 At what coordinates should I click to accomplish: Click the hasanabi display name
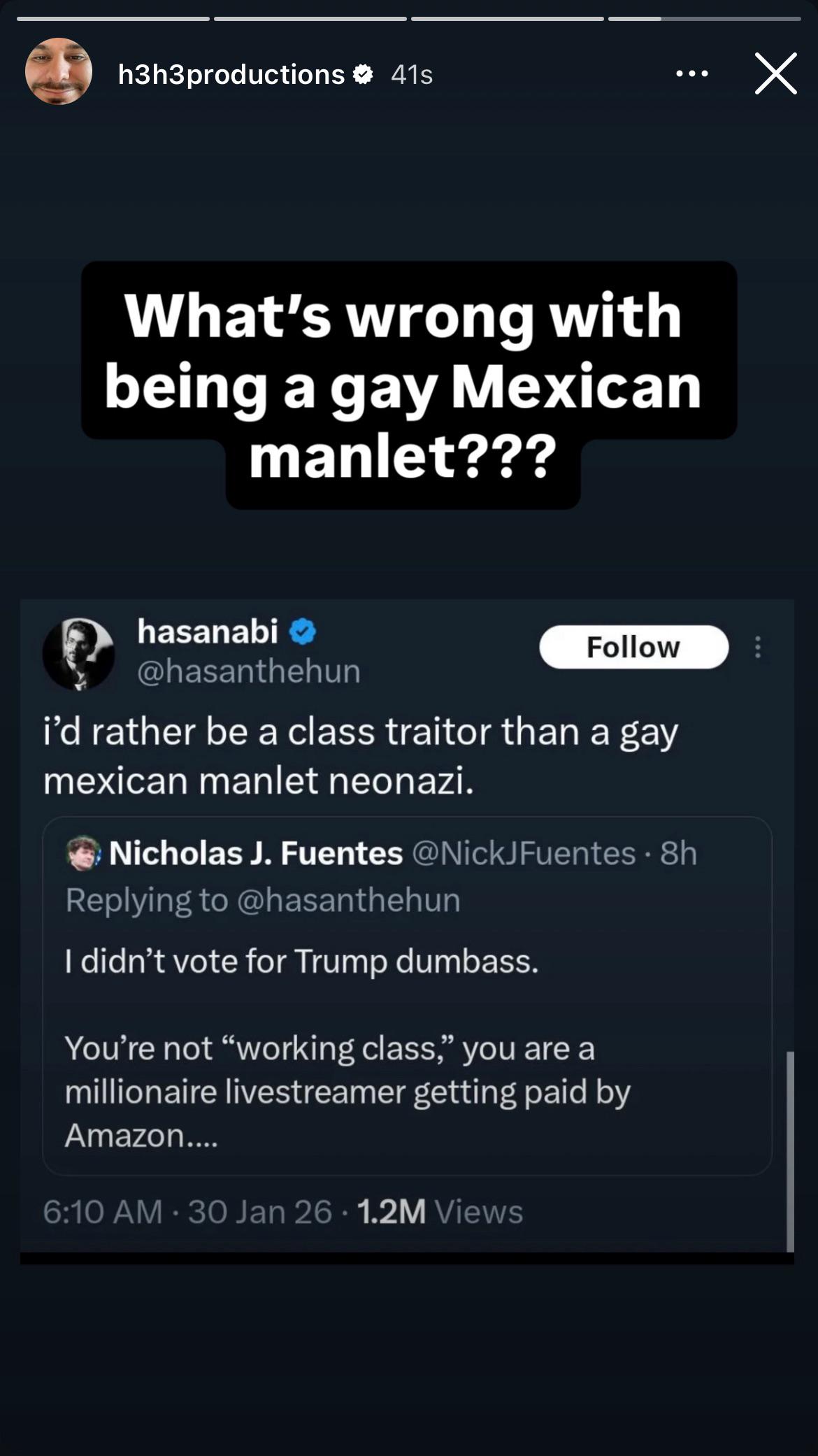(x=208, y=631)
